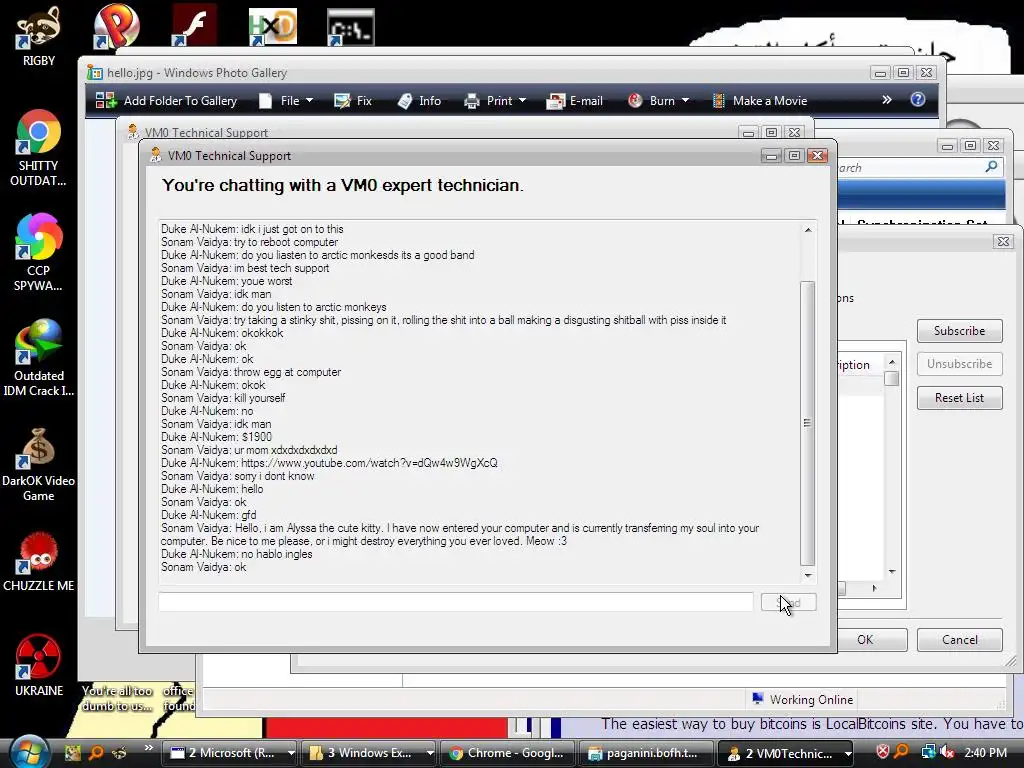Click the Send button in chat
This screenshot has width=1024, height=768.
[788, 602]
